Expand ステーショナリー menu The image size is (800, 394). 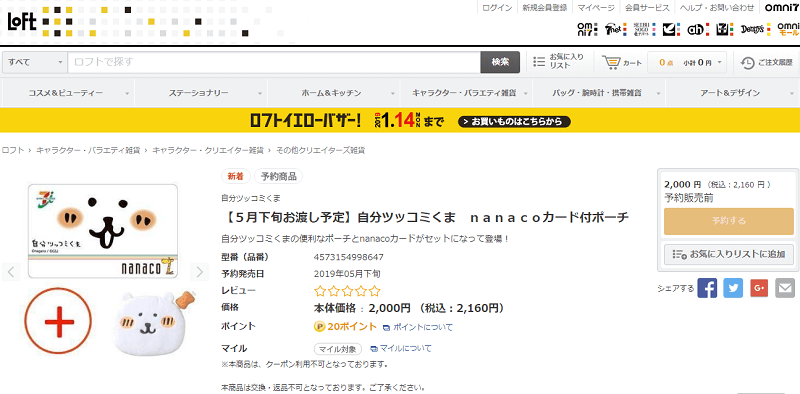(x=202, y=93)
